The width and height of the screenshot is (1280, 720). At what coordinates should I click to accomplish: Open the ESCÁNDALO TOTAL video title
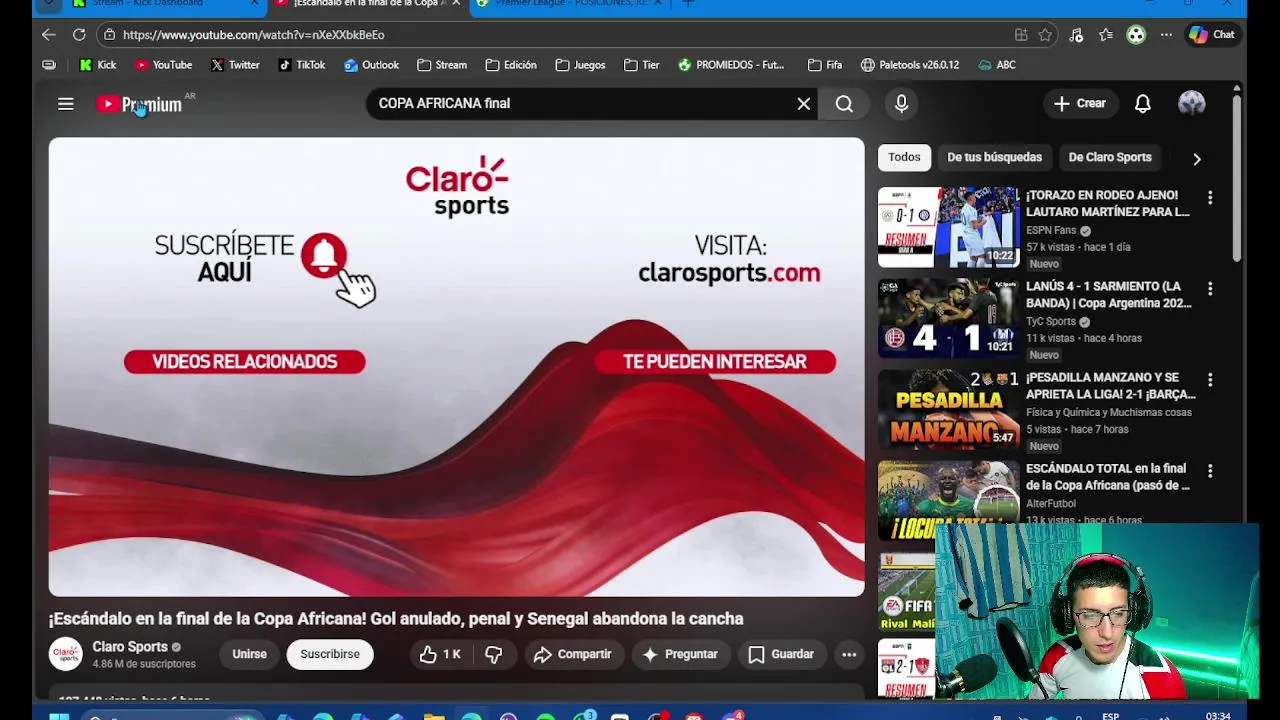tap(1107, 477)
